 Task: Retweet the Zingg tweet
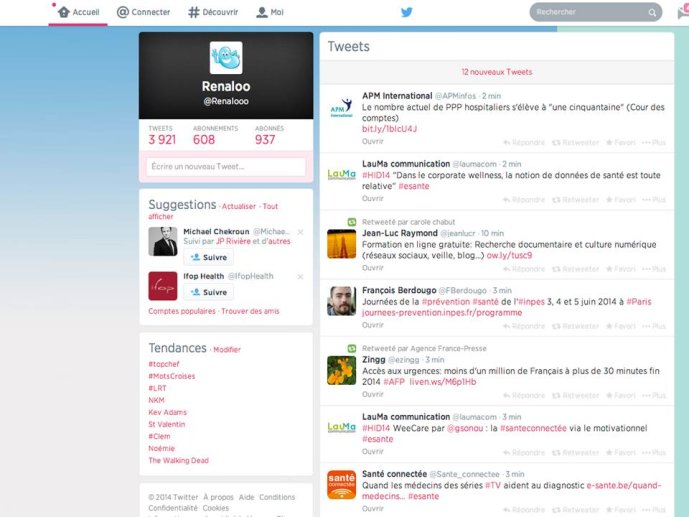(x=575, y=395)
